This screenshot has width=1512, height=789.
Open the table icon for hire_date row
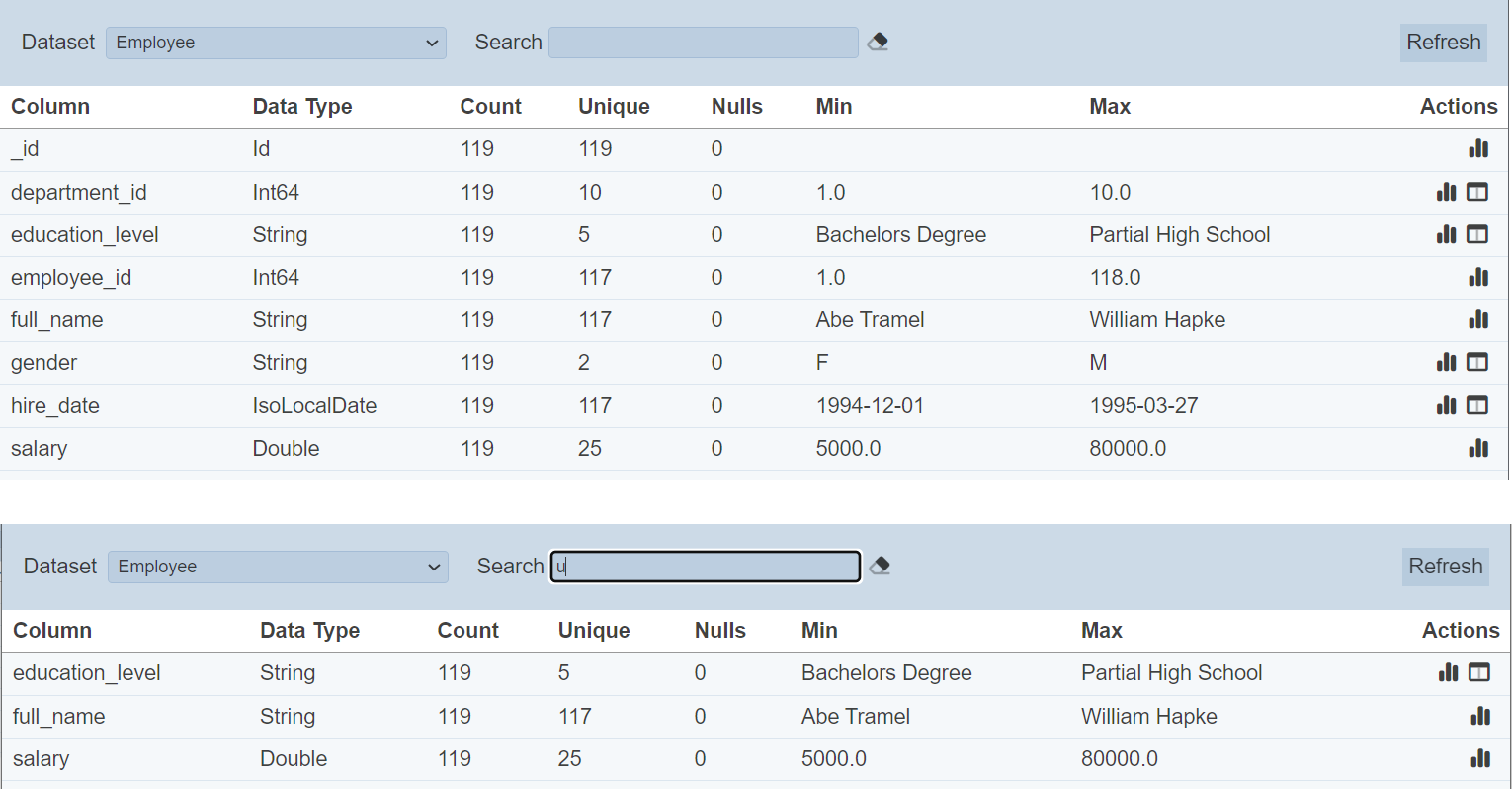coord(1477,405)
